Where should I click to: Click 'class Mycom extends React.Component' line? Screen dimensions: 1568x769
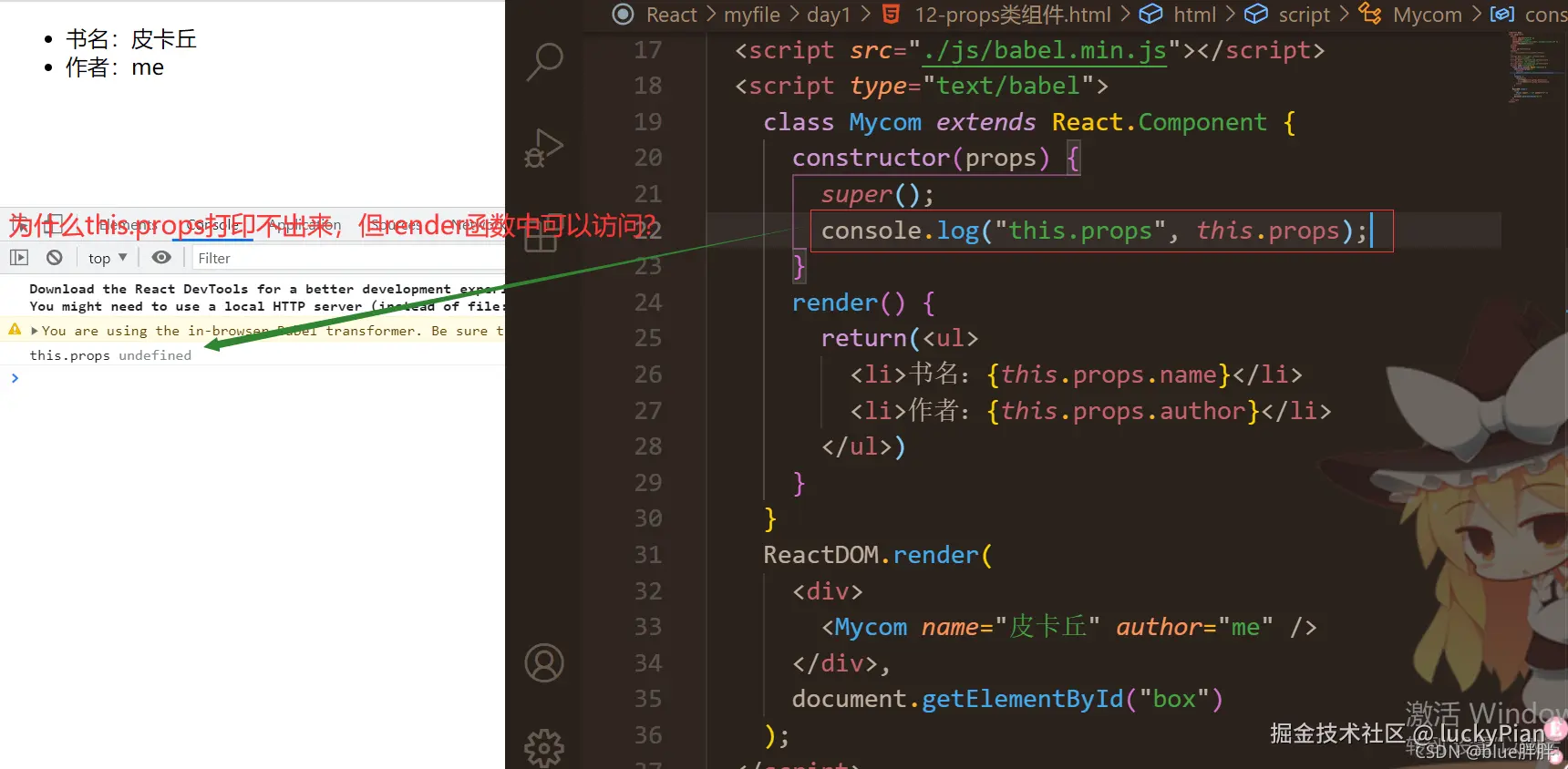pyautogui.click(x=1029, y=122)
